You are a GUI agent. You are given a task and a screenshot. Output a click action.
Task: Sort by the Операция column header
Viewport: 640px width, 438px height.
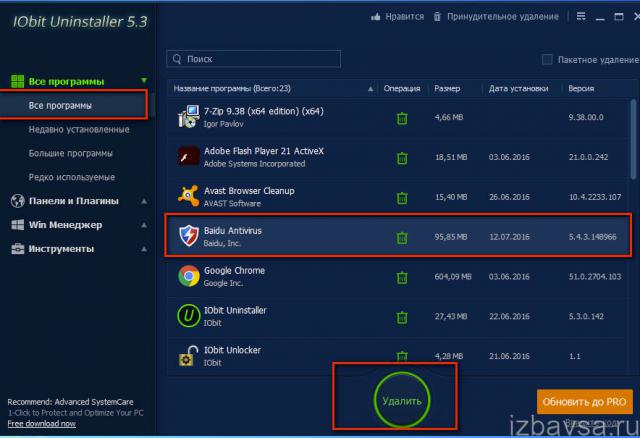pyautogui.click(x=402, y=89)
